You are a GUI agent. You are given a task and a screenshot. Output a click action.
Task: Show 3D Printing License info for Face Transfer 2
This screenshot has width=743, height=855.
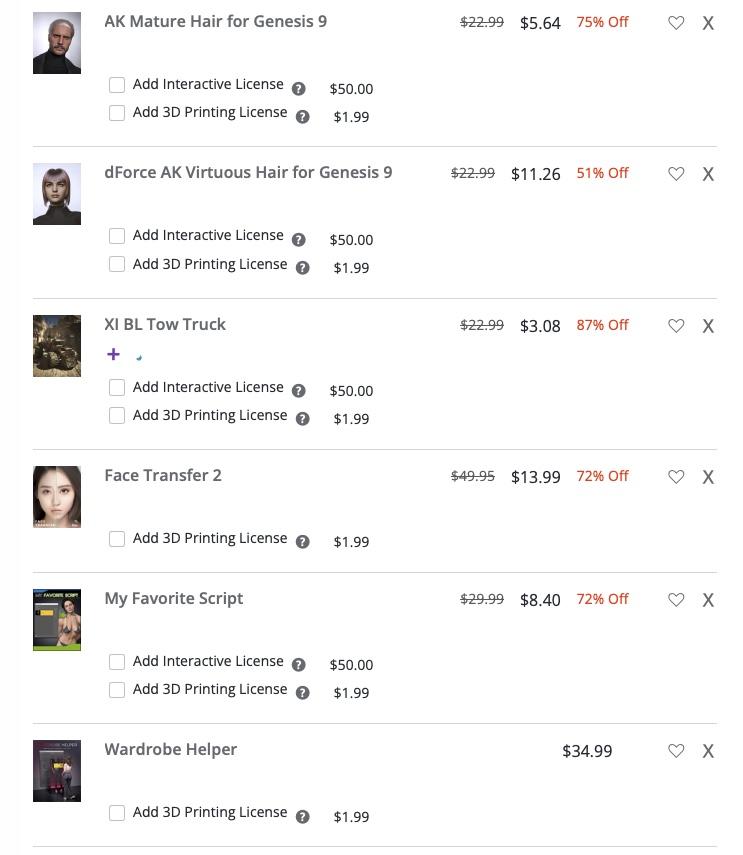click(x=303, y=542)
